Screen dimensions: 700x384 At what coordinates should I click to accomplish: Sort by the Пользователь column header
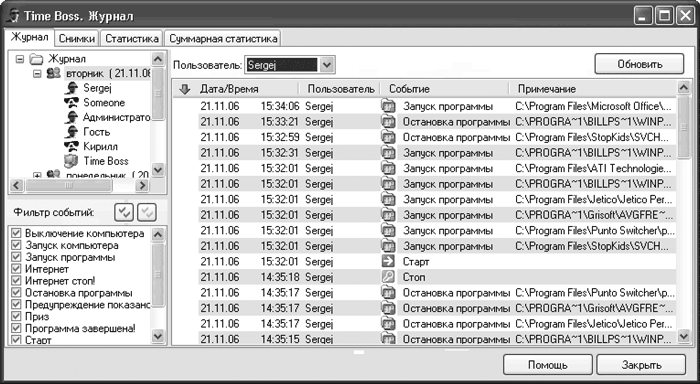coord(340,89)
